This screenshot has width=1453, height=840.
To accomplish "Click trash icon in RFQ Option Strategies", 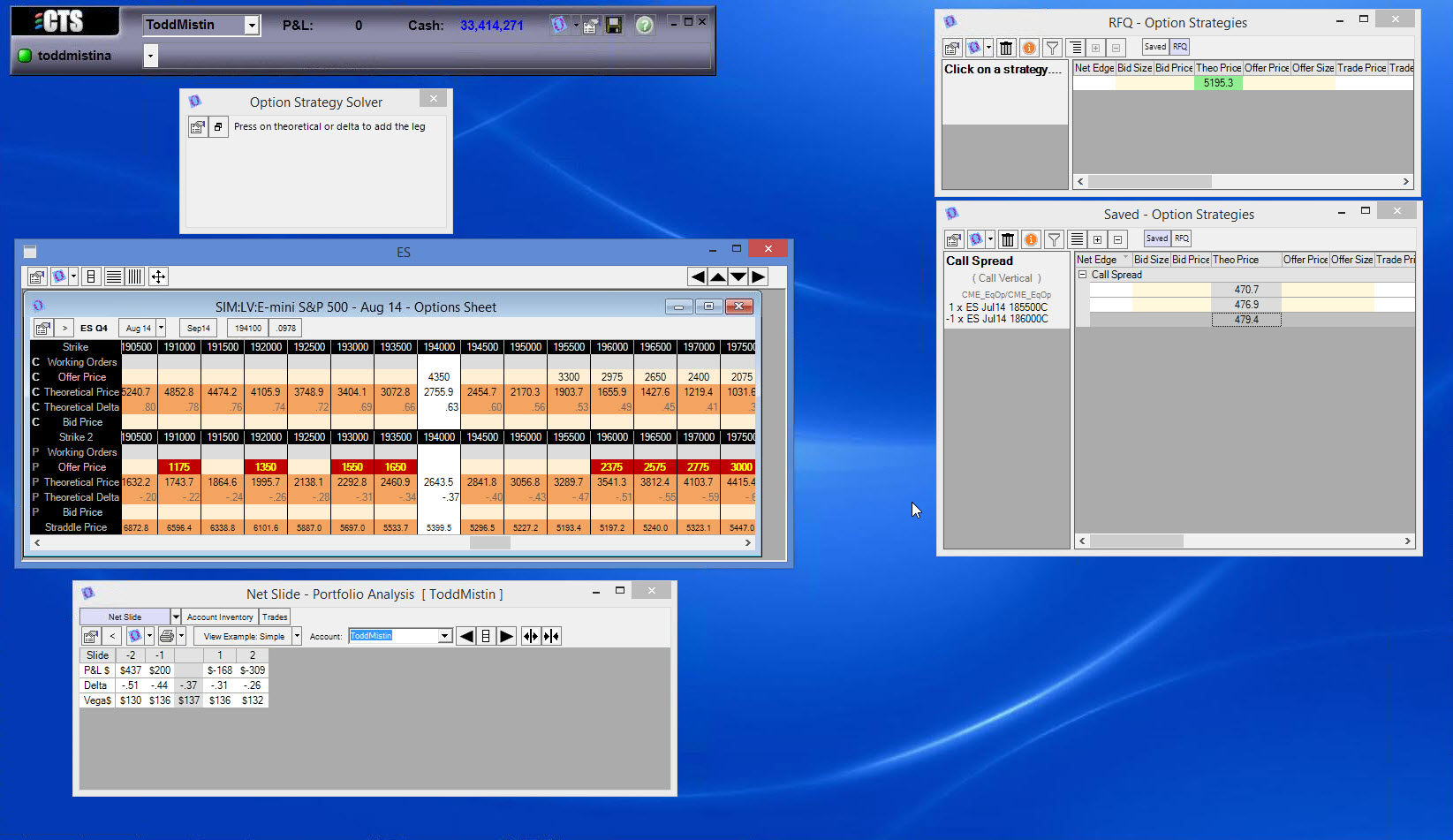I will point(1007,48).
